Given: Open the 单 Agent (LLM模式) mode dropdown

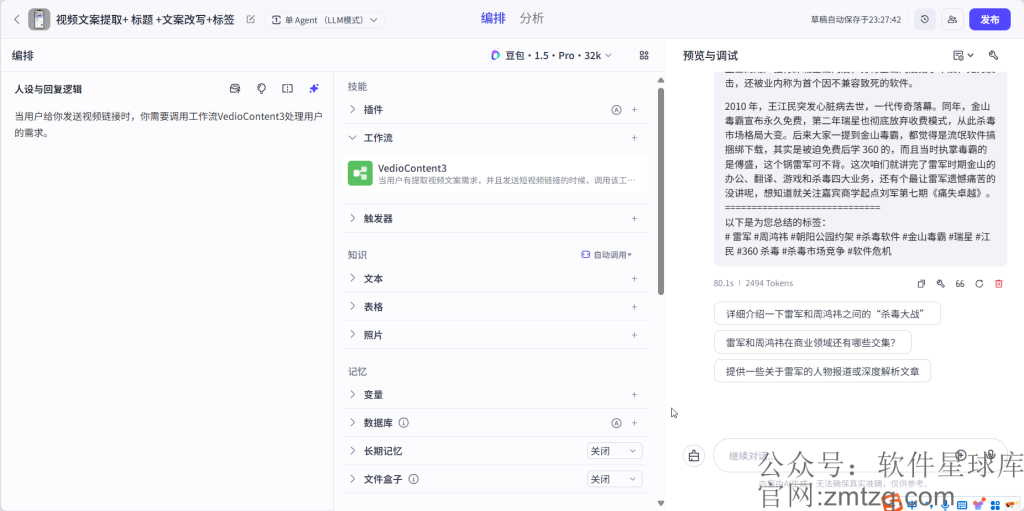Looking at the screenshot, I should point(325,20).
